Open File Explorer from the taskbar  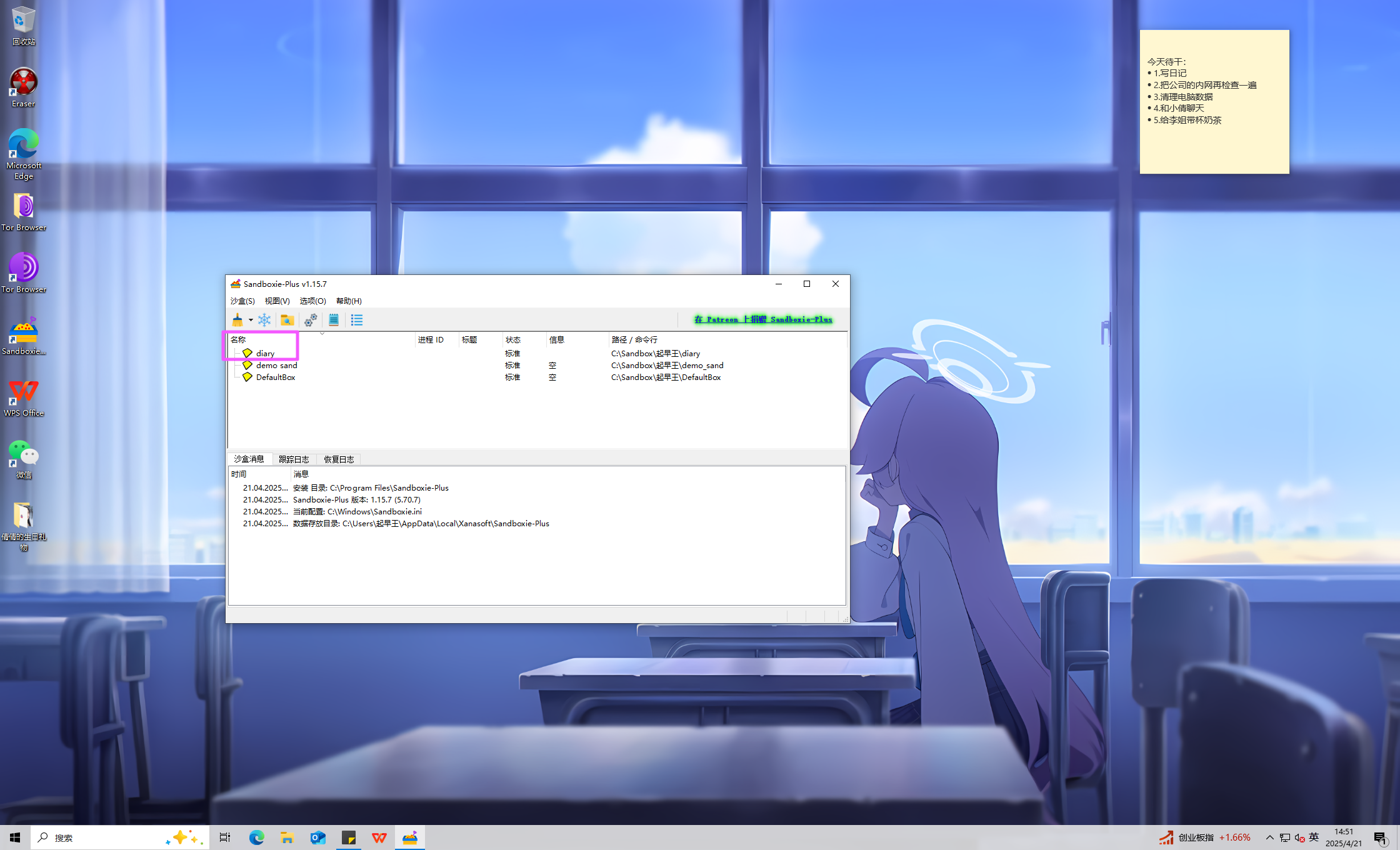pyautogui.click(x=287, y=837)
